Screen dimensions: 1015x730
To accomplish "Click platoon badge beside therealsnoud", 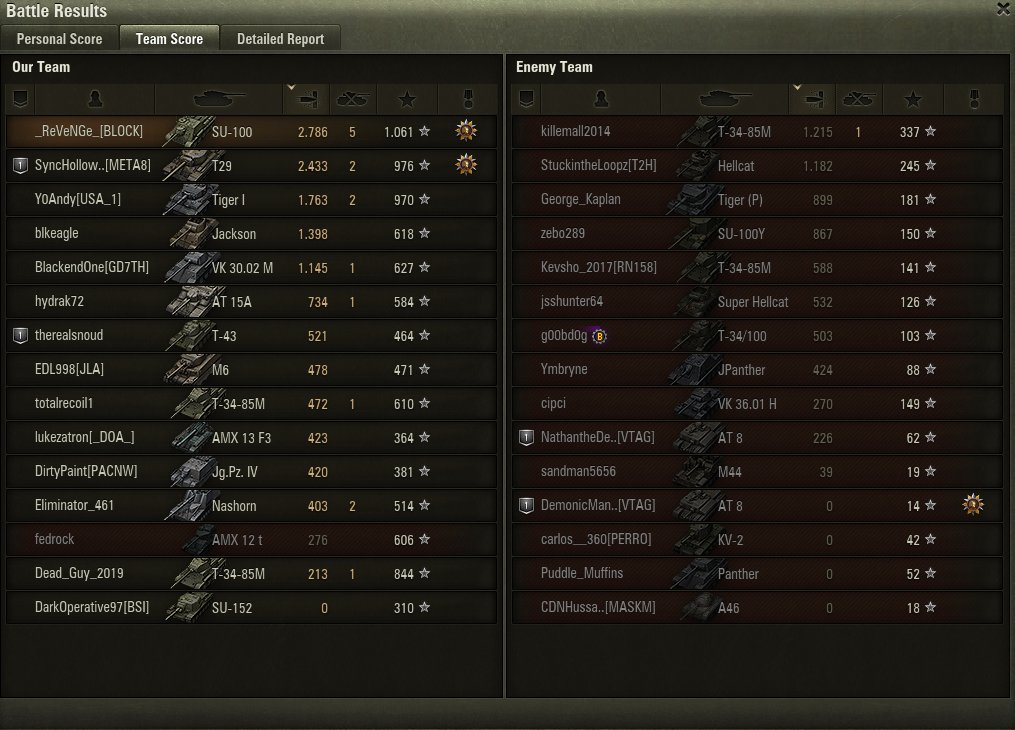I will [x=21, y=335].
